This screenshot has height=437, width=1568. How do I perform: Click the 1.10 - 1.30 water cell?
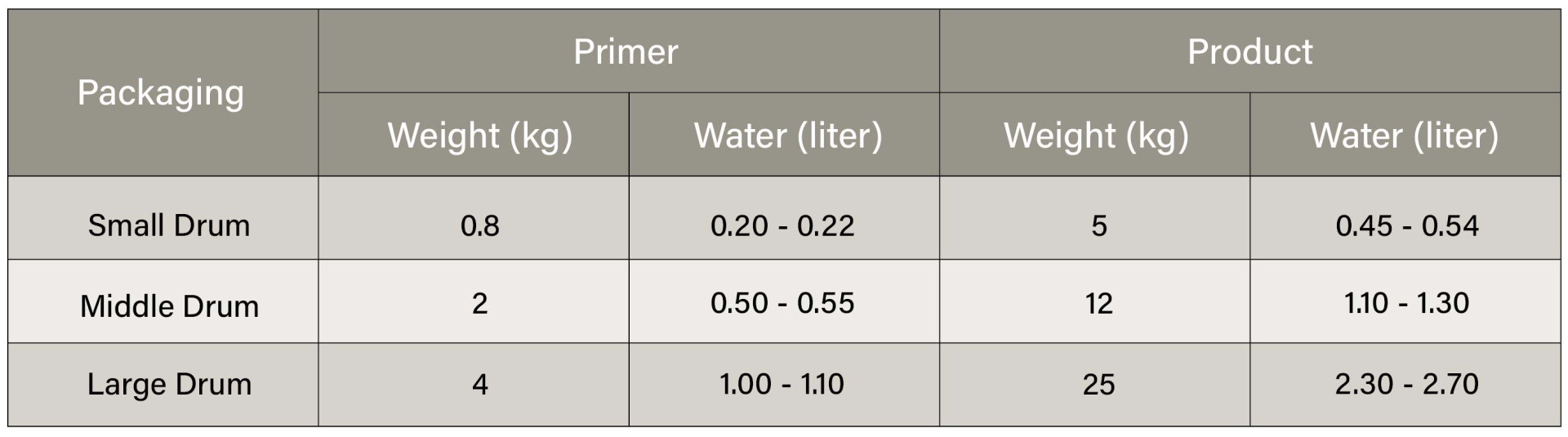1405,301
